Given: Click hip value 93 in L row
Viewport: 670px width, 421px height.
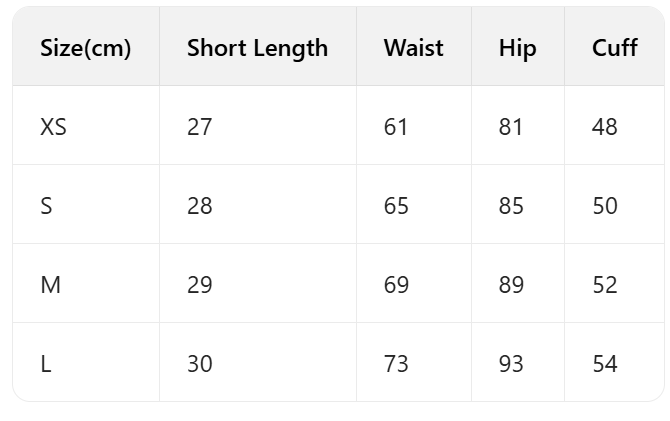Looking at the screenshot, I should pyautogui.click(x=511, y=364).
